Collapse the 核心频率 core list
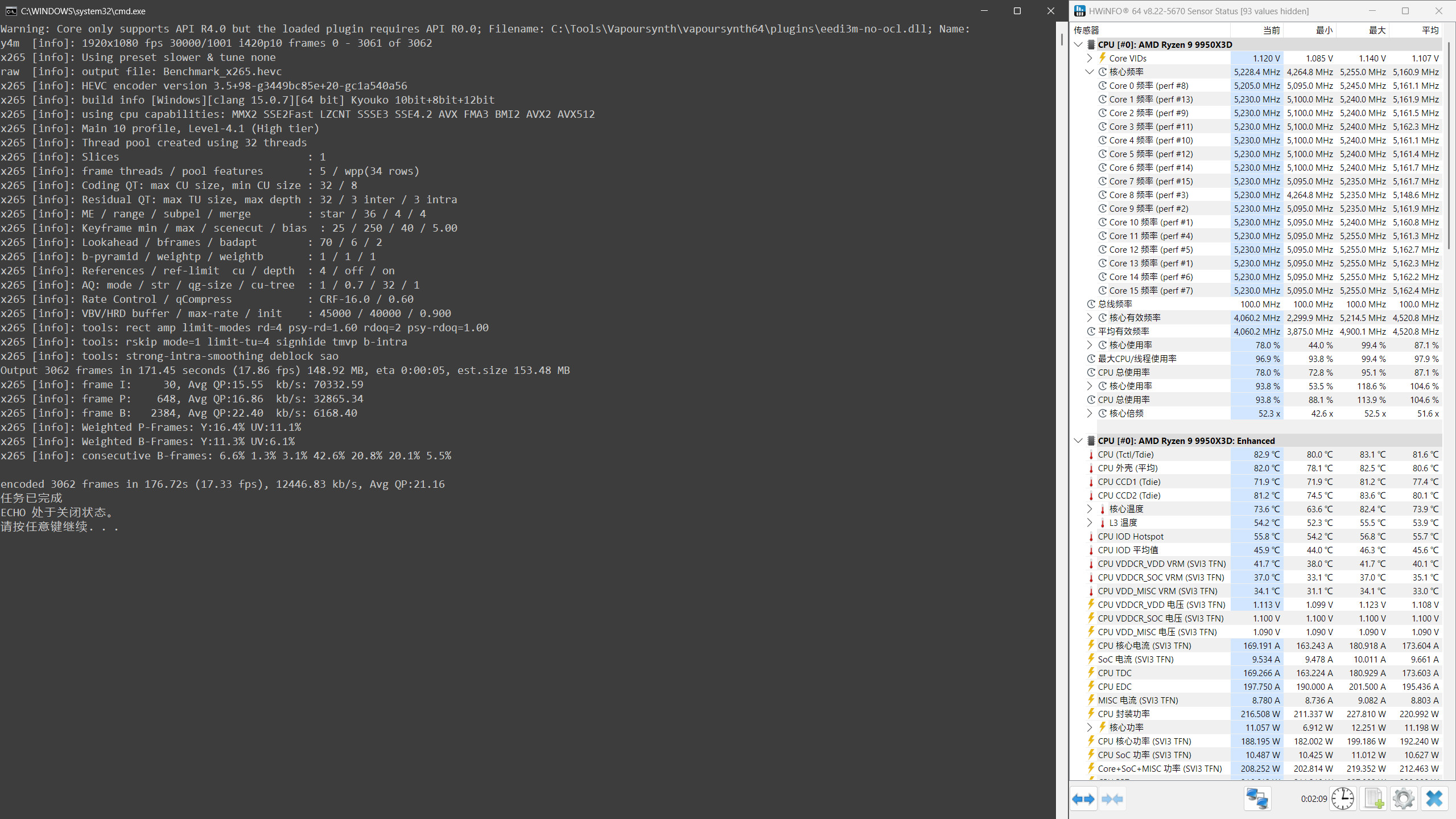Image resolution: width=1456 pixels, height=819 pixels. tap(1090, 72)
